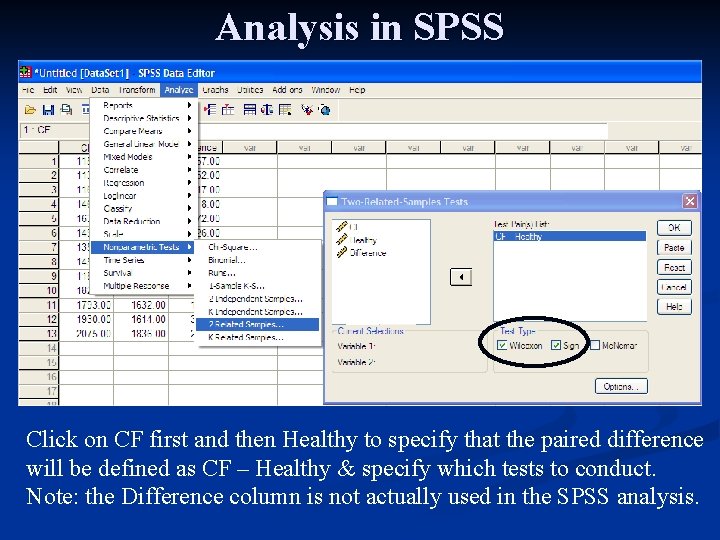Image resolution: width=720 pixels, height=540 pixels.
Task: Click the cell containing 1835.00
Action: (x=141, y=333)
